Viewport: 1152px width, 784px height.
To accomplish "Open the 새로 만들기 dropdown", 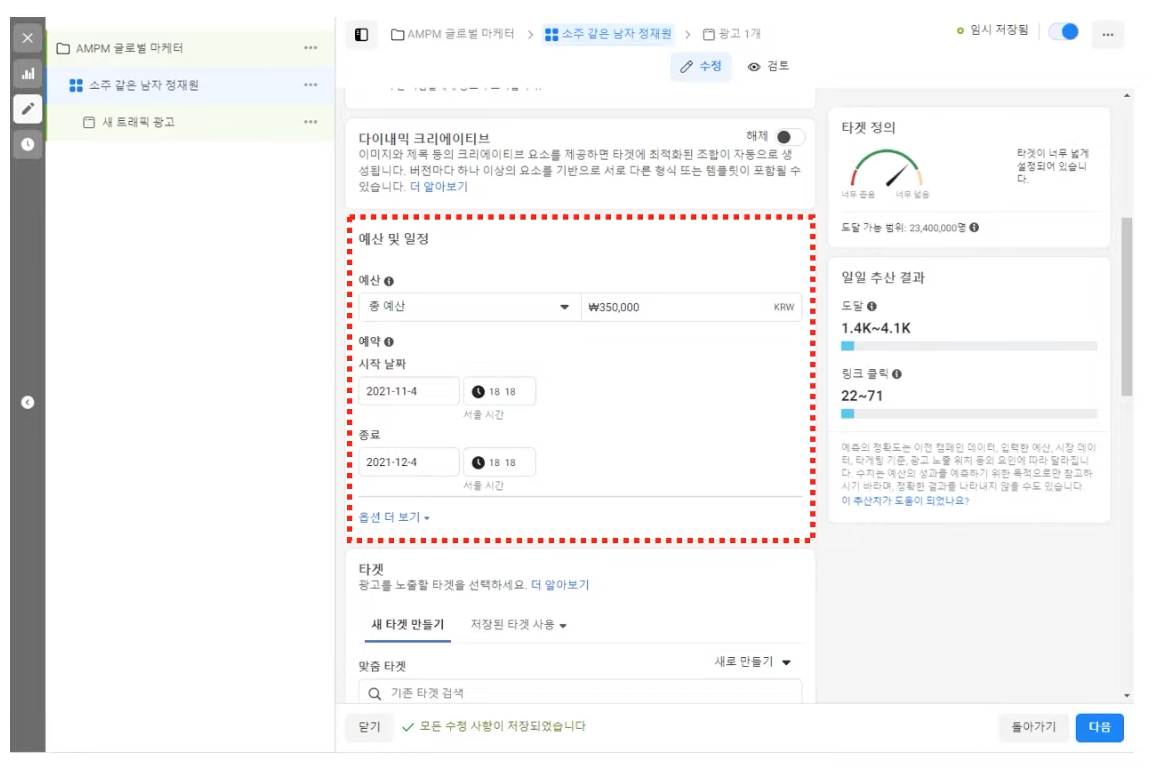I will (752, 662).
